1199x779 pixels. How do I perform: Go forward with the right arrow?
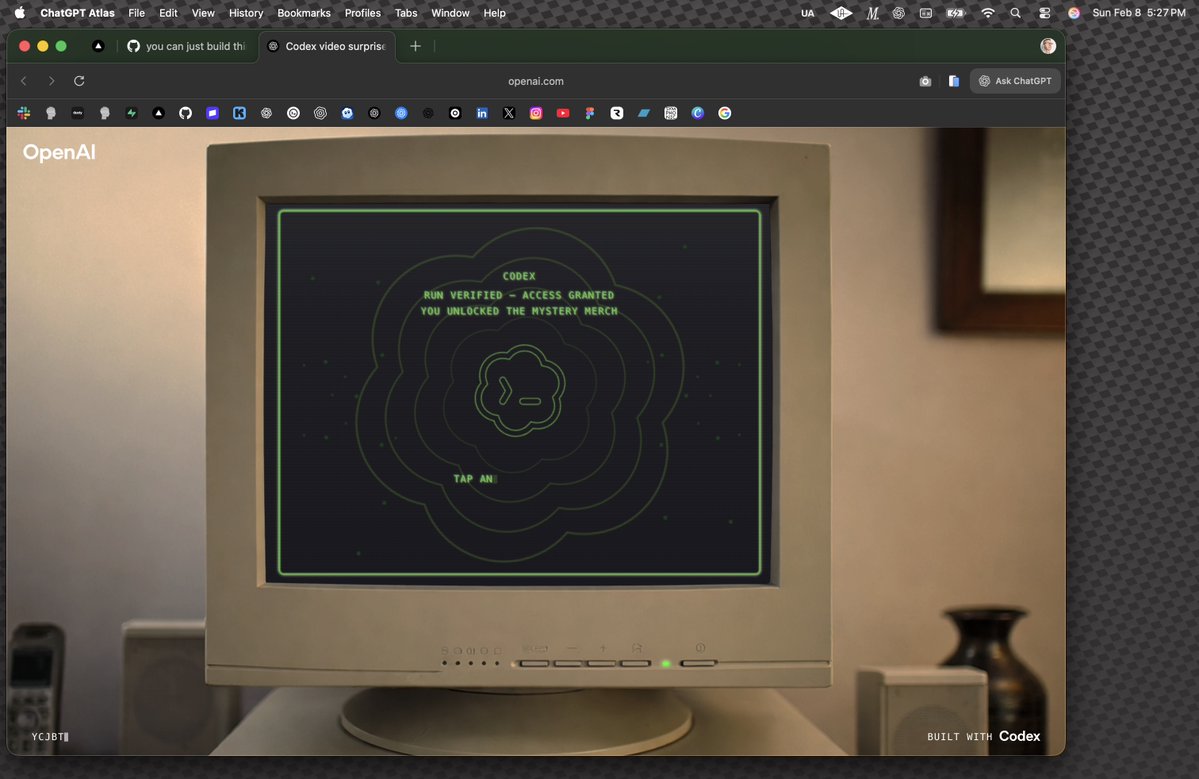tap(51, 81)
